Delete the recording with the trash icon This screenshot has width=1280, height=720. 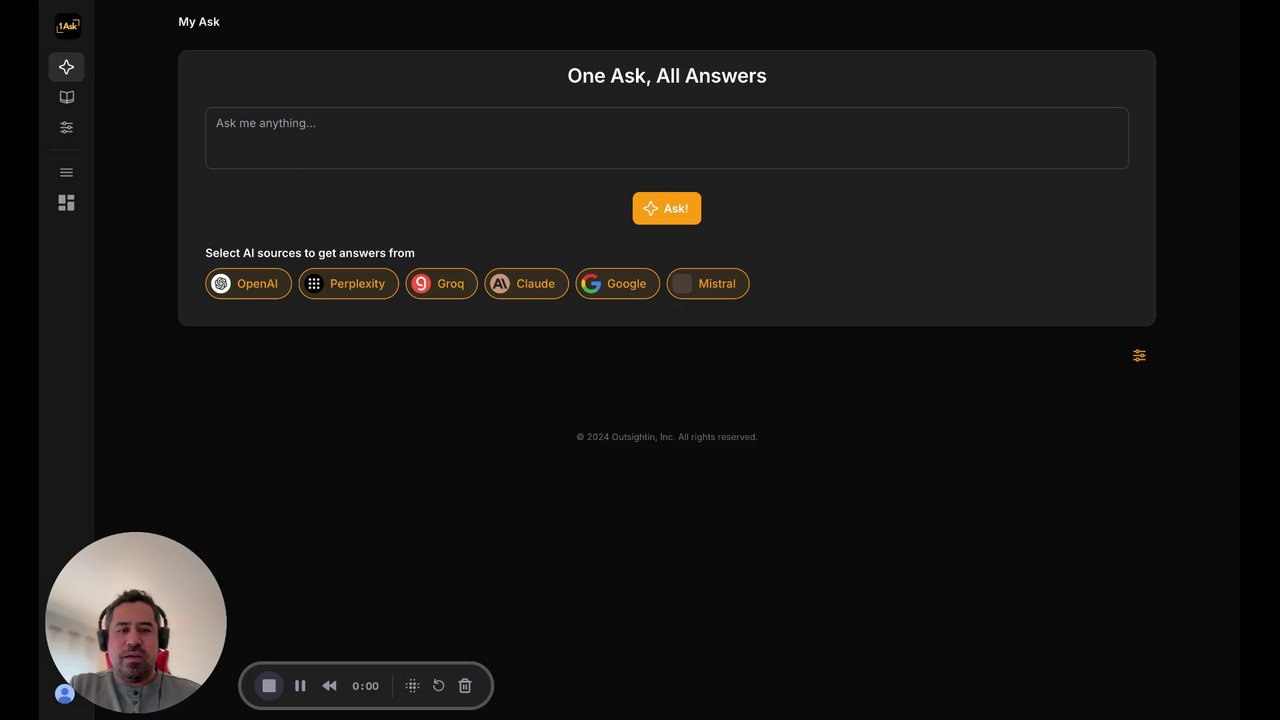[465, 685]
